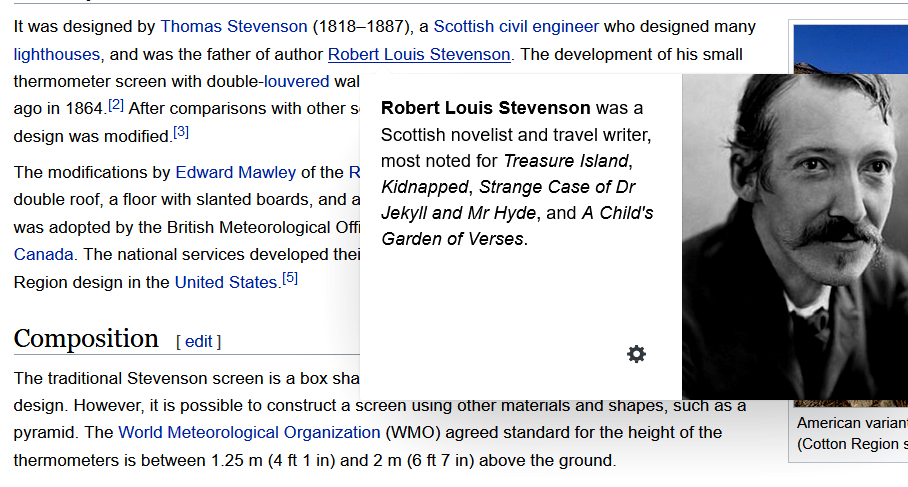Jump to citation reference [2]
Screen dimensions: 908x487
click(x=116, y=105)
